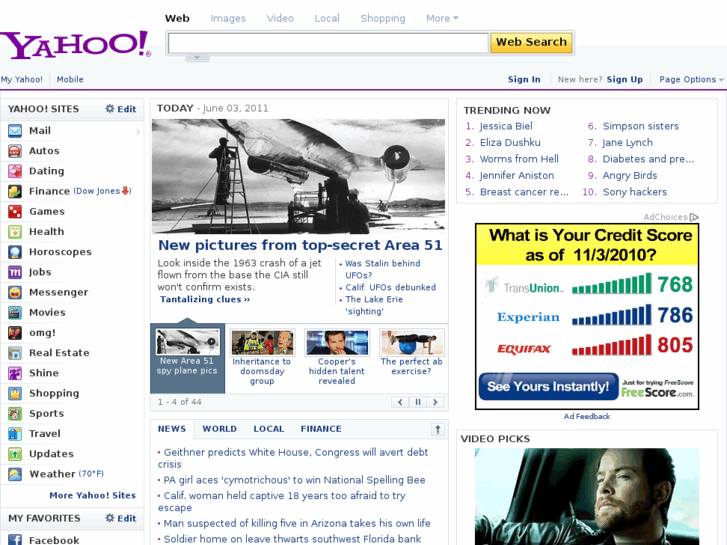This screenshot has height=545, width=727.
Task: Click the Web Search button
Action: point(531,43)
